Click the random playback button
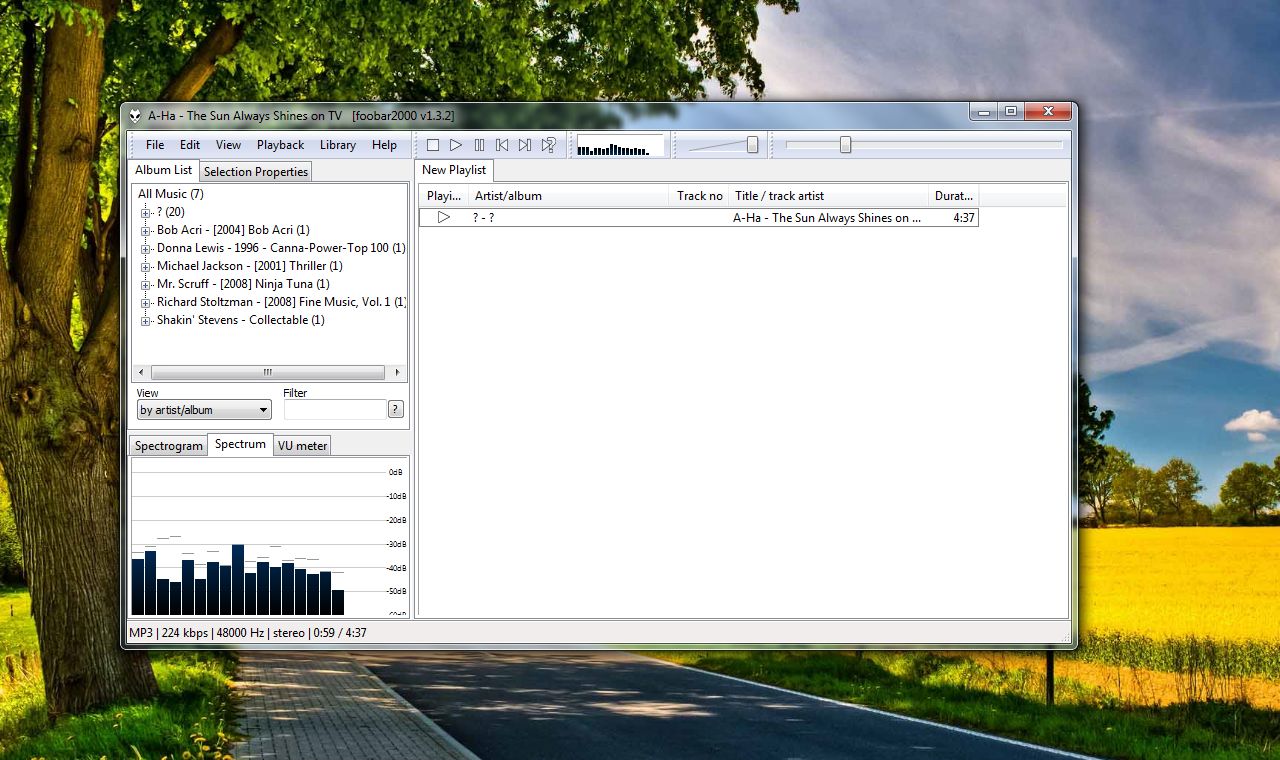The image size is (1280, 760). [548, 145]
